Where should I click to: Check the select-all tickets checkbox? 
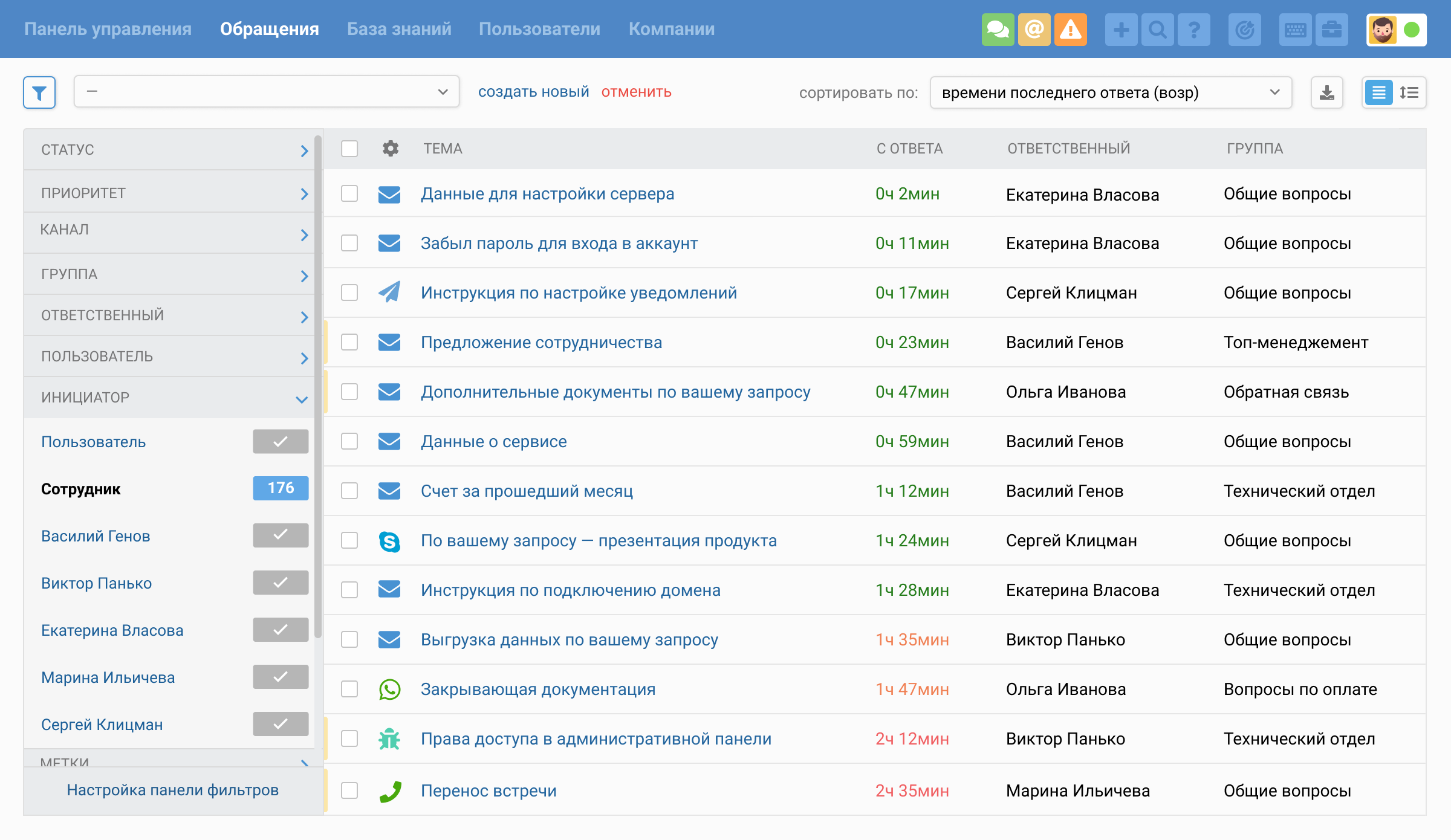pos(349,149)
